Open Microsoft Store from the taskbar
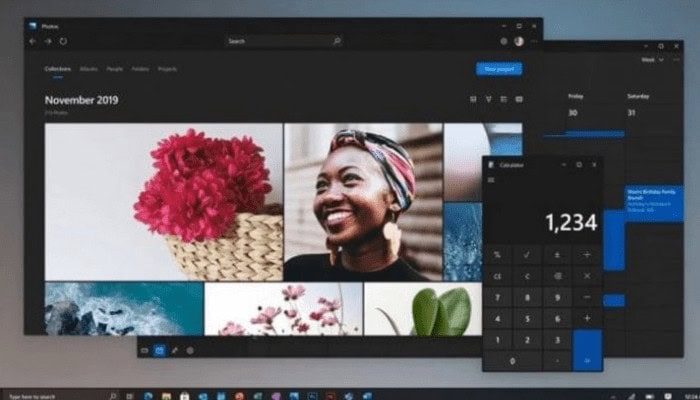Image resolution: width=700 pixels, height=400 pixels. (x=184, y=396)
